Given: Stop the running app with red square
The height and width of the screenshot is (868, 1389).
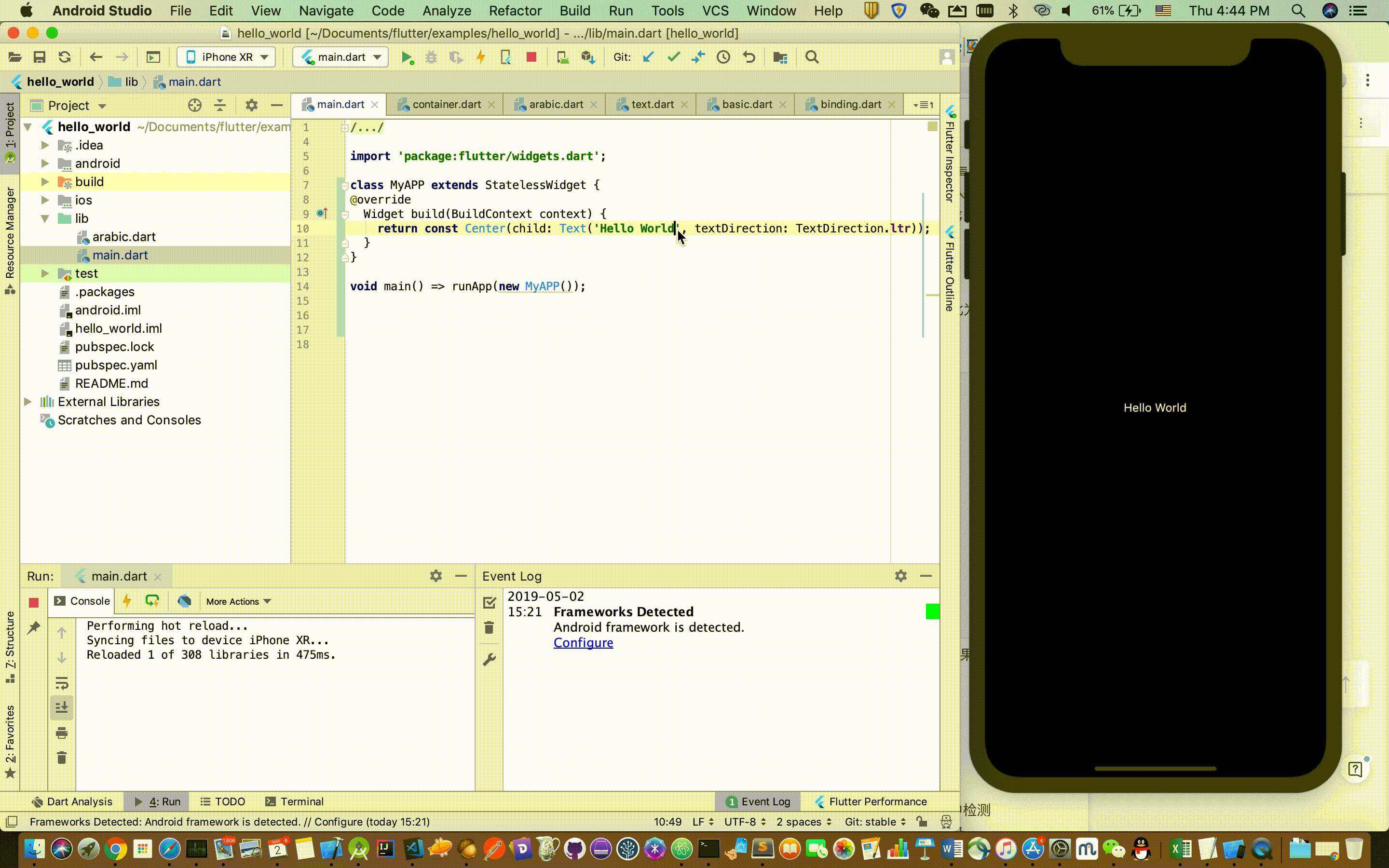Looking at the screenshot, I should [531, 57].
